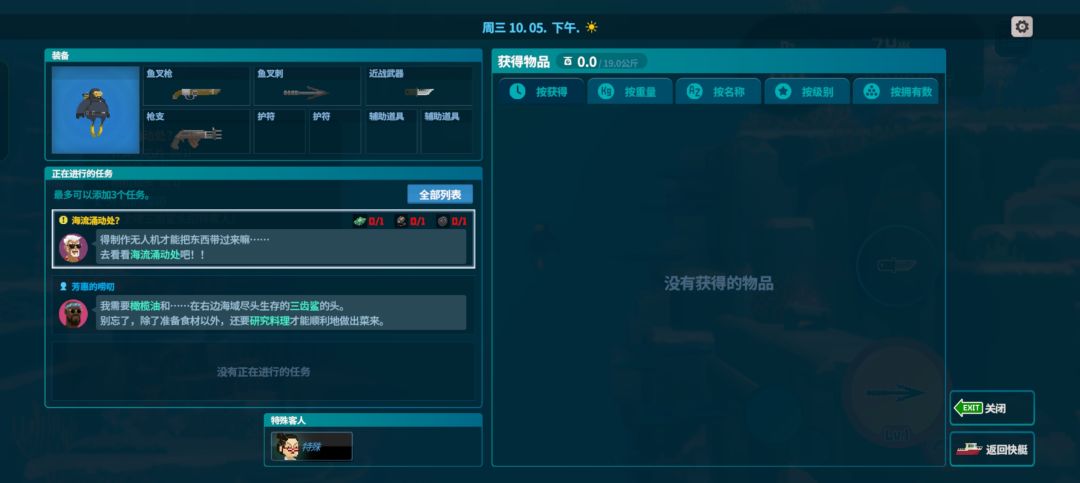Open the 全部列表 full mission list
Image resolution: width=1080 pixels, height=483 pixels.
(440, 194)
